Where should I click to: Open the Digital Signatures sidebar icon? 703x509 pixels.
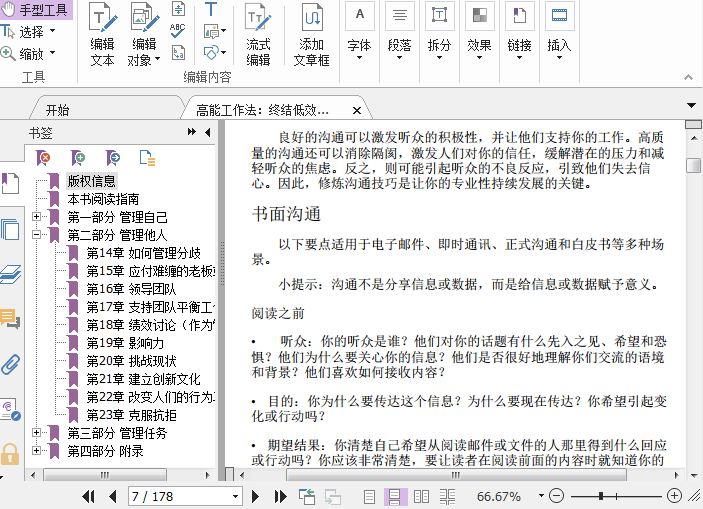click(x=10, y=409)
